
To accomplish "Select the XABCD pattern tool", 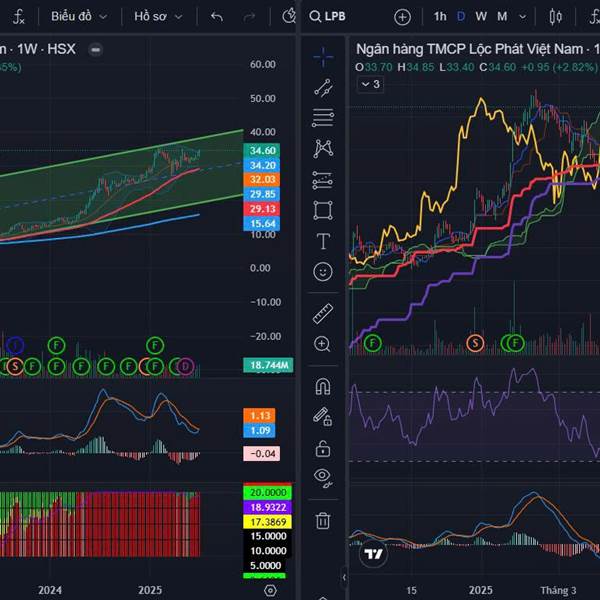I will pos(323,148).
